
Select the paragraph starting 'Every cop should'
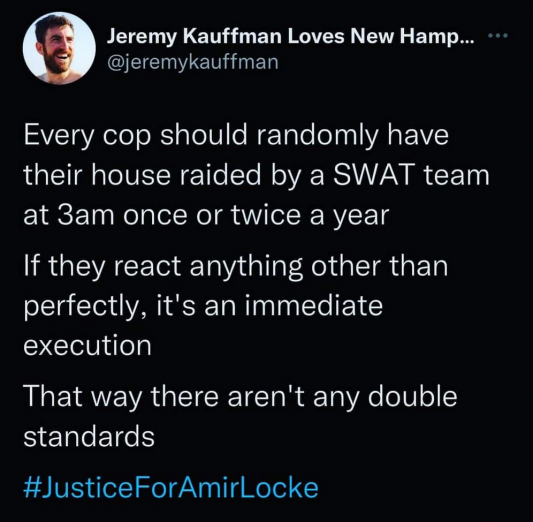click(256, 175)
